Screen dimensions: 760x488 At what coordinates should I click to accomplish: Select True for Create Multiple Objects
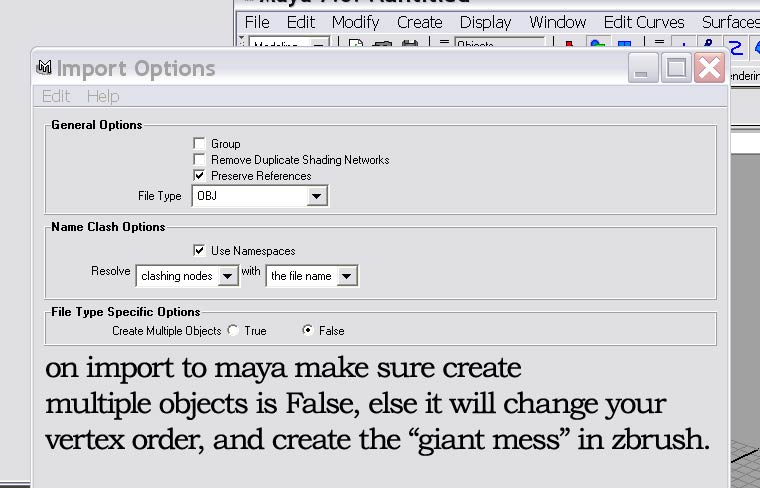pos(233,331)
